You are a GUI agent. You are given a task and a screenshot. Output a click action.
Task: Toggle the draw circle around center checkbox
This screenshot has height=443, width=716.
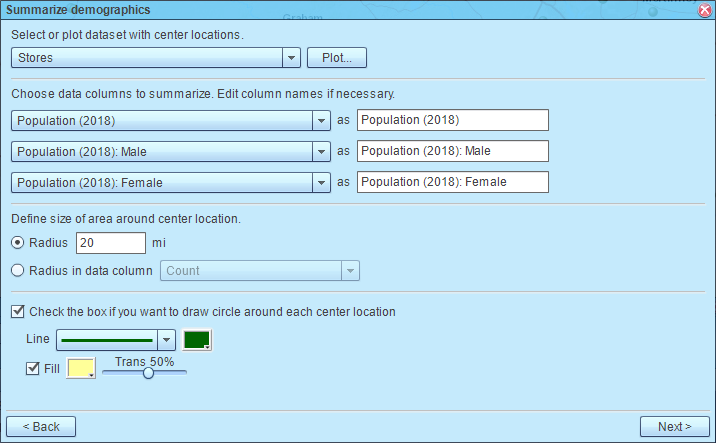[18, 312]
